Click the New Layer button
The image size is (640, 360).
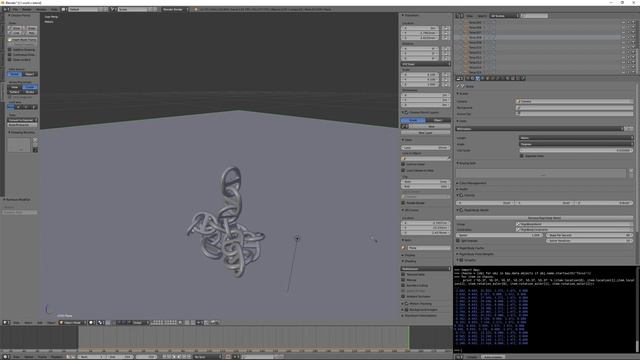coord(426,133)
